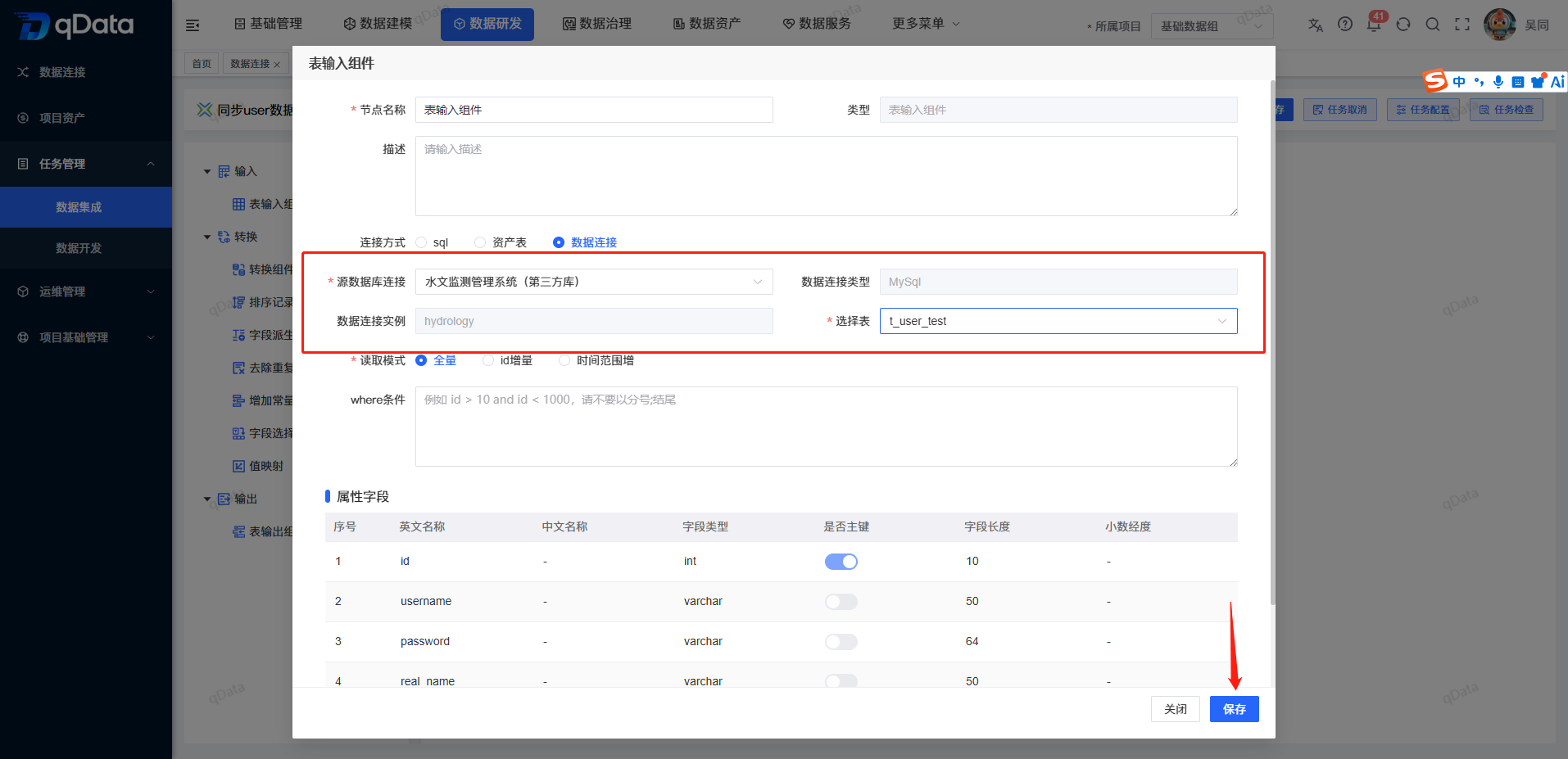1568x759 pixels.
Task: Click the Sogou AI icon
Action: [1557, 82]
